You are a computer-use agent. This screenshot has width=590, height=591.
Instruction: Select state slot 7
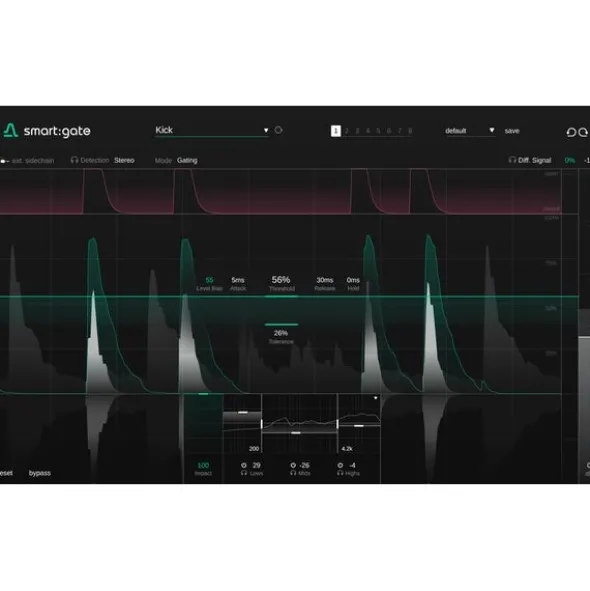tap(400, 131)
